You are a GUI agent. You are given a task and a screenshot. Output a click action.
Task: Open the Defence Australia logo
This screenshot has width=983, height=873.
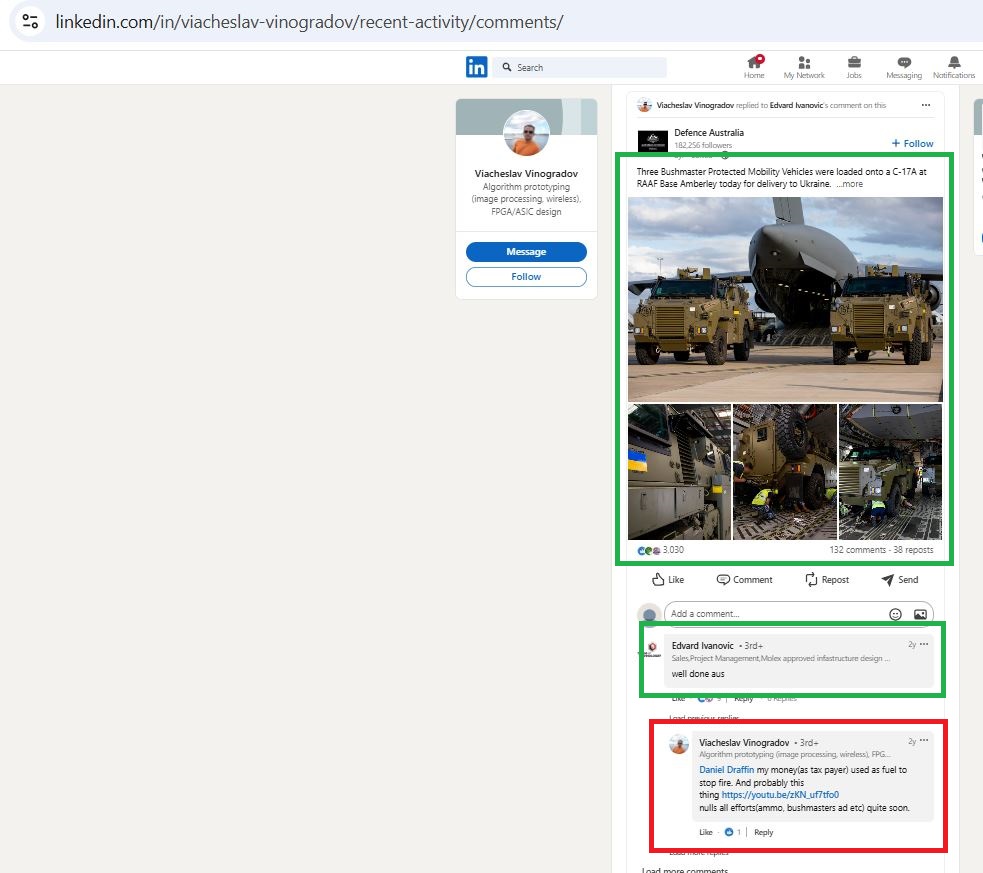[653, 140]
